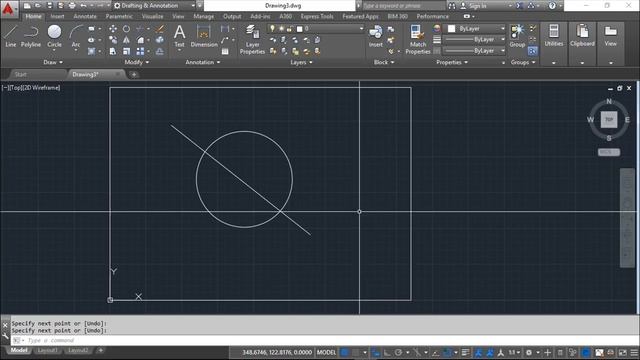
Task: Toggle object snap in status bar
Action: (447, 352)
